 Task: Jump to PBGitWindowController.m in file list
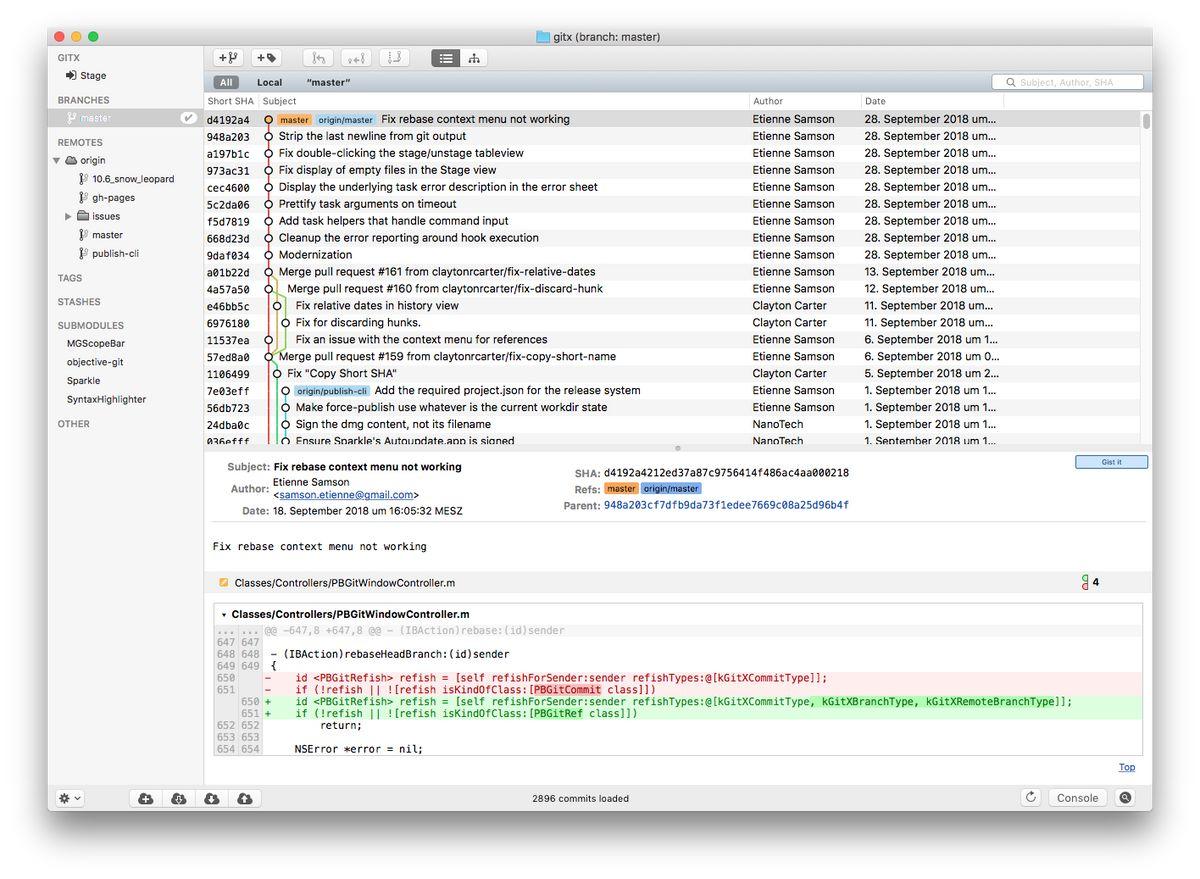[345, 583]
